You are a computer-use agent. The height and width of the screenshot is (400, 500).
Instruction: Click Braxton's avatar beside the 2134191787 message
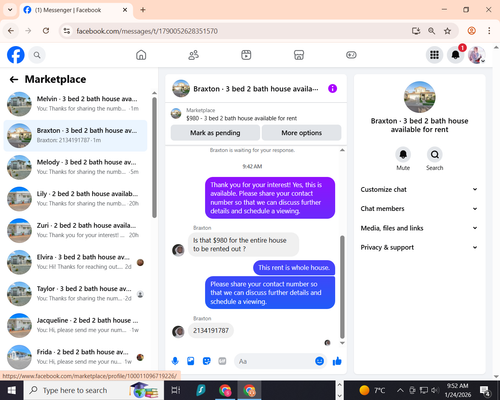tap(178, 331)
